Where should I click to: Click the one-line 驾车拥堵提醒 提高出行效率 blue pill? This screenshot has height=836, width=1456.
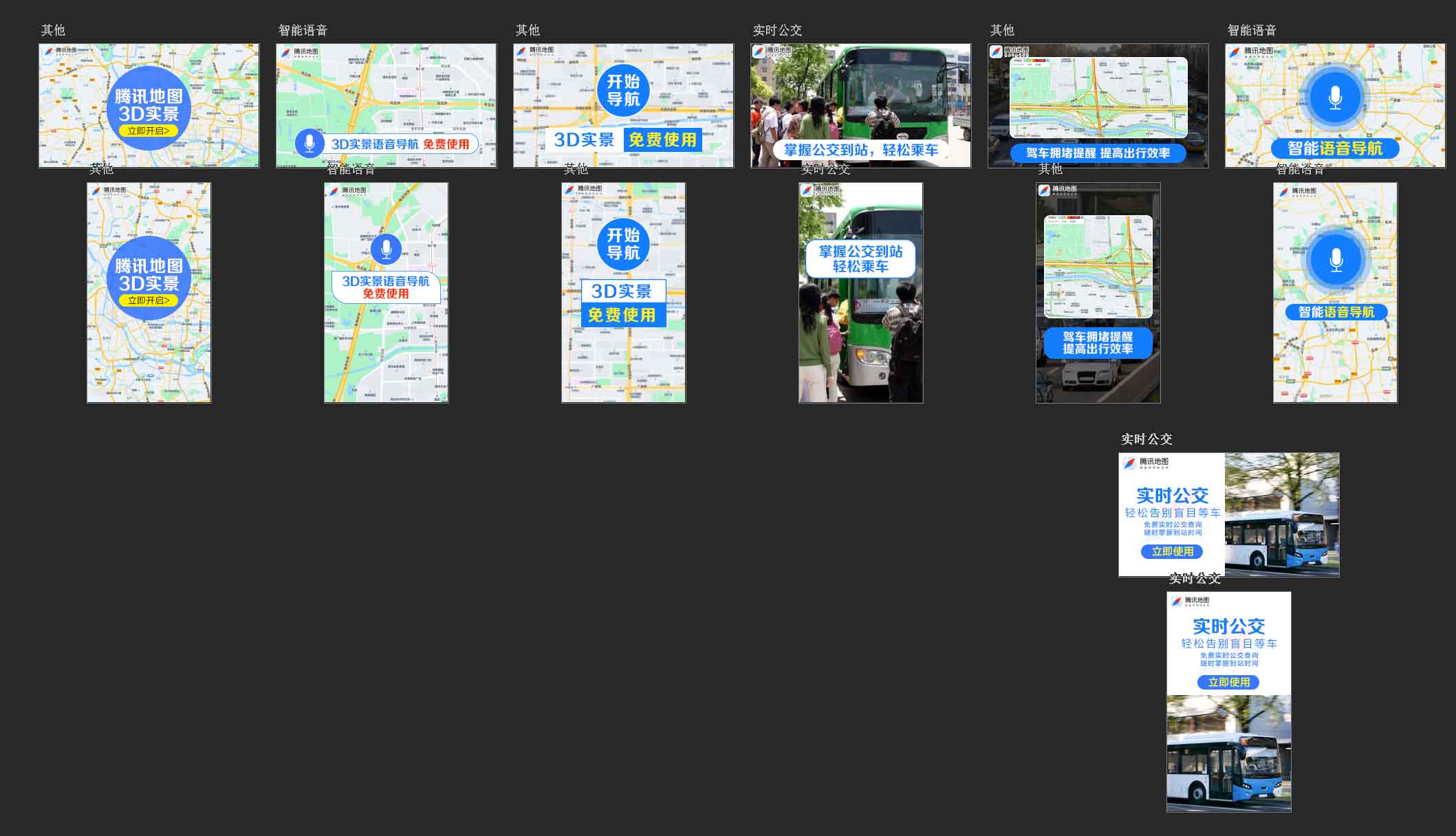pos(1098,153)
